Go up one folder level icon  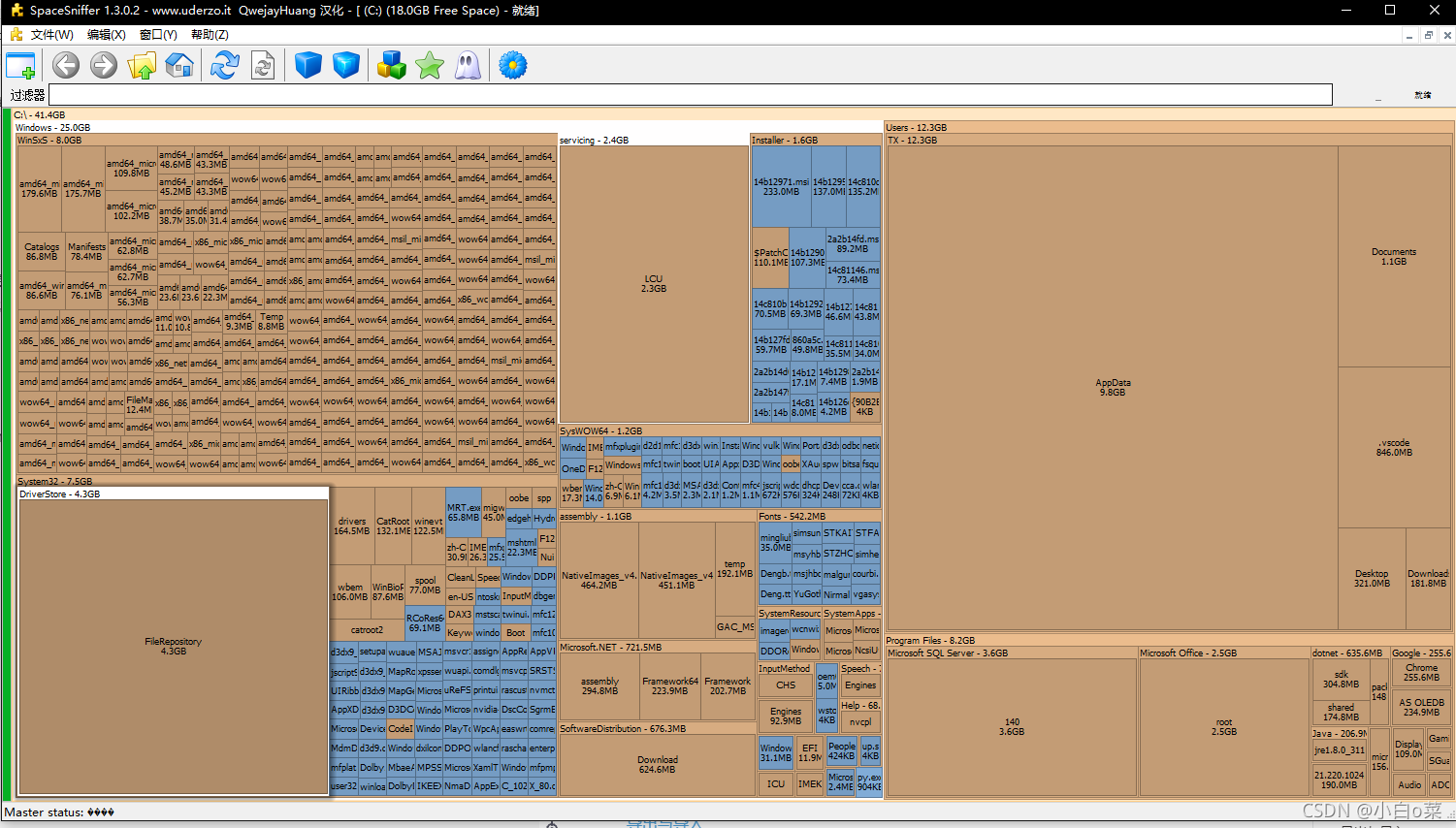click(142, 66)
